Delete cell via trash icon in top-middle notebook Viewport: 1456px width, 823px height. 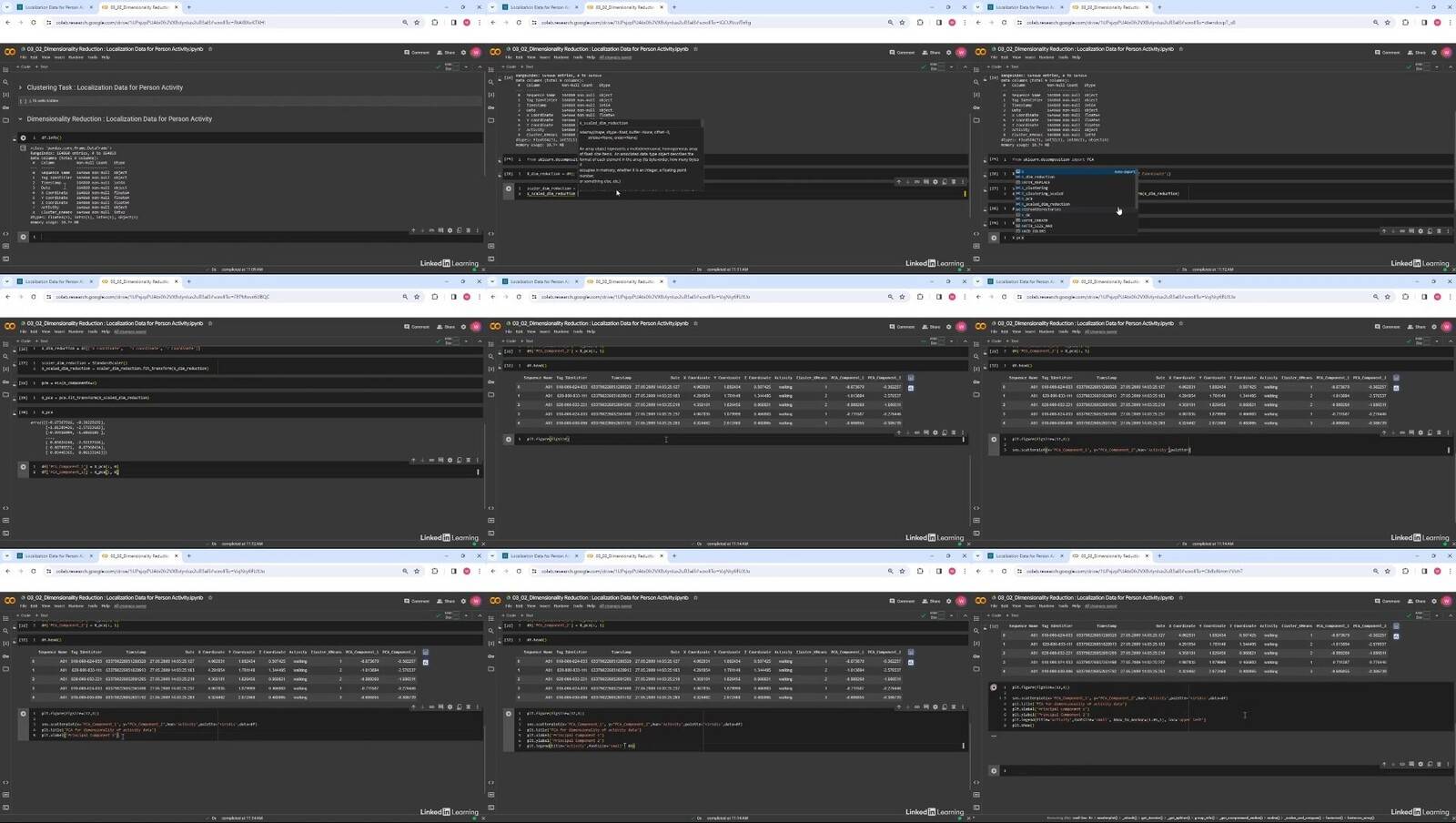(953, 181)
